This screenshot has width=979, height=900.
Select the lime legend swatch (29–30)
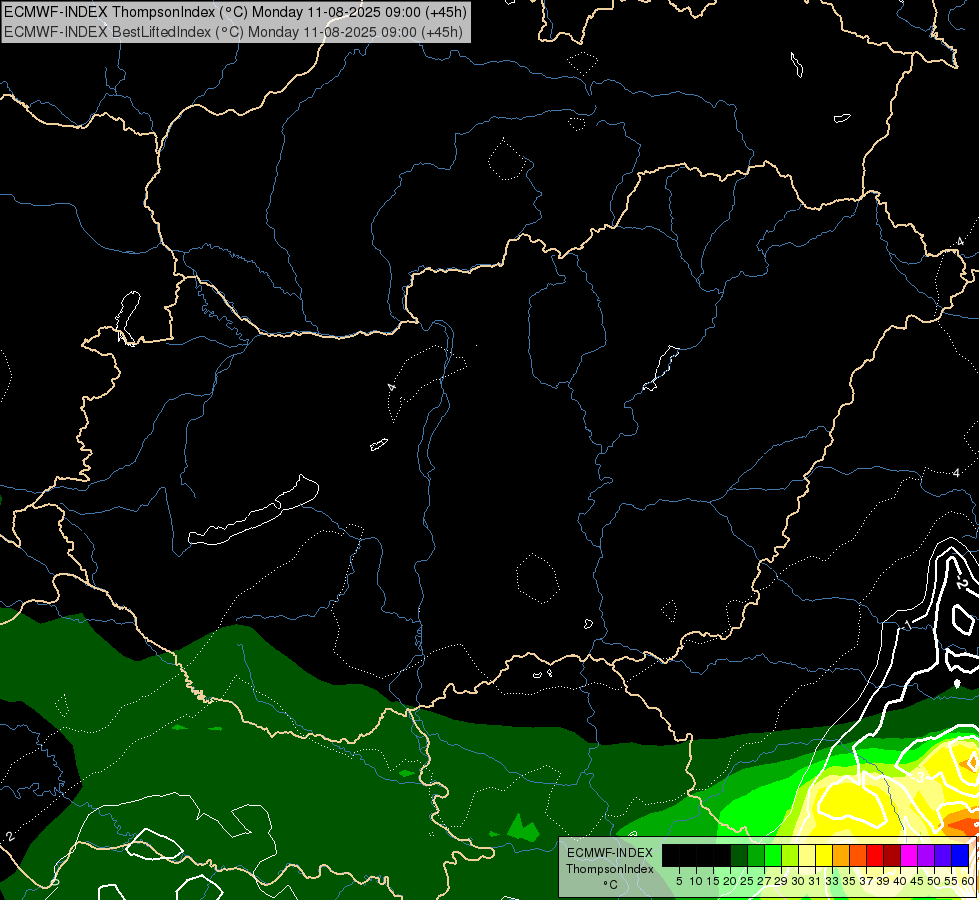[790, 855]
